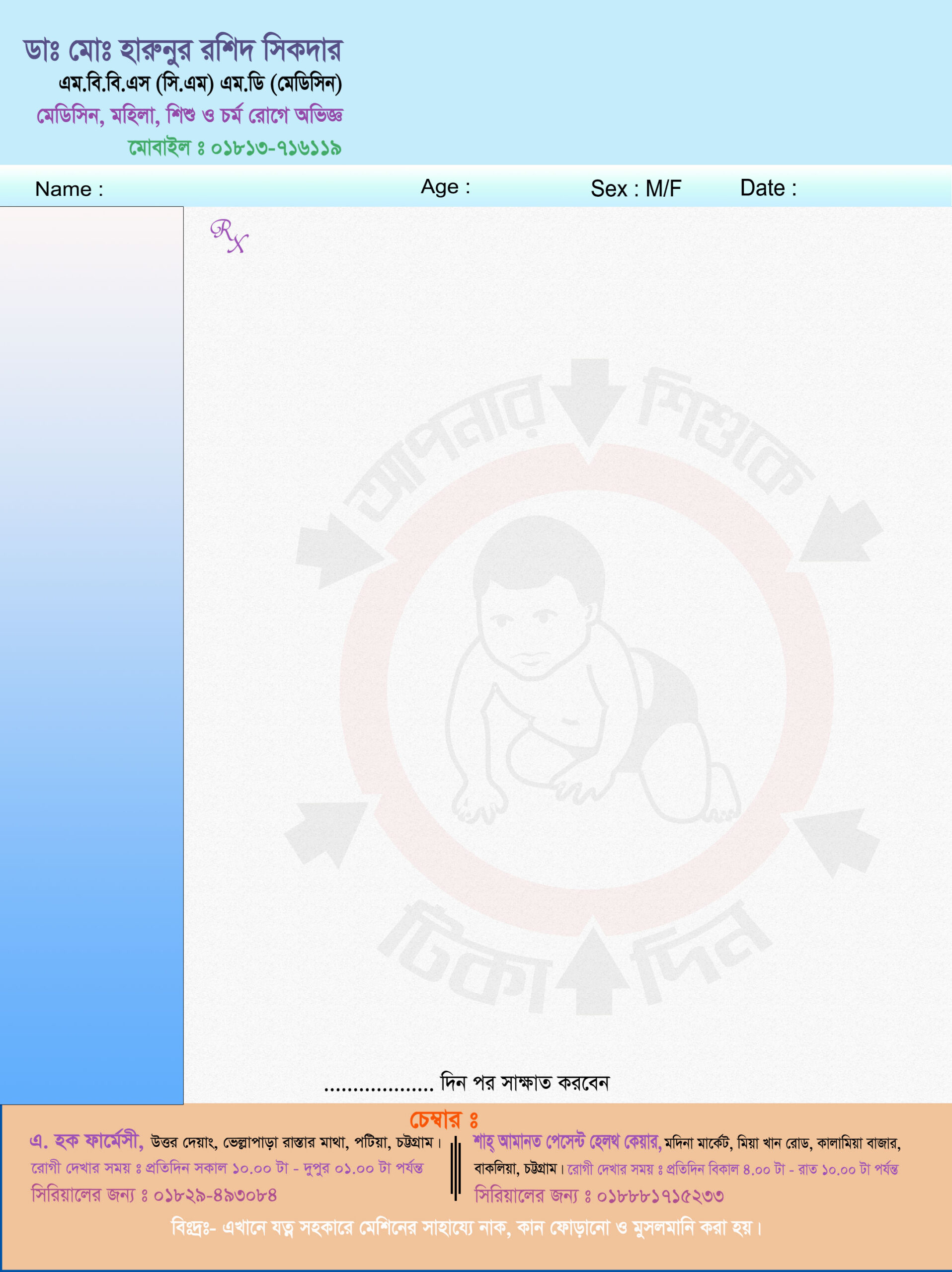Click the এ. হক ফার্মেসী chamber name
The image size is (952, 1272).
(x=86, y=1141)
